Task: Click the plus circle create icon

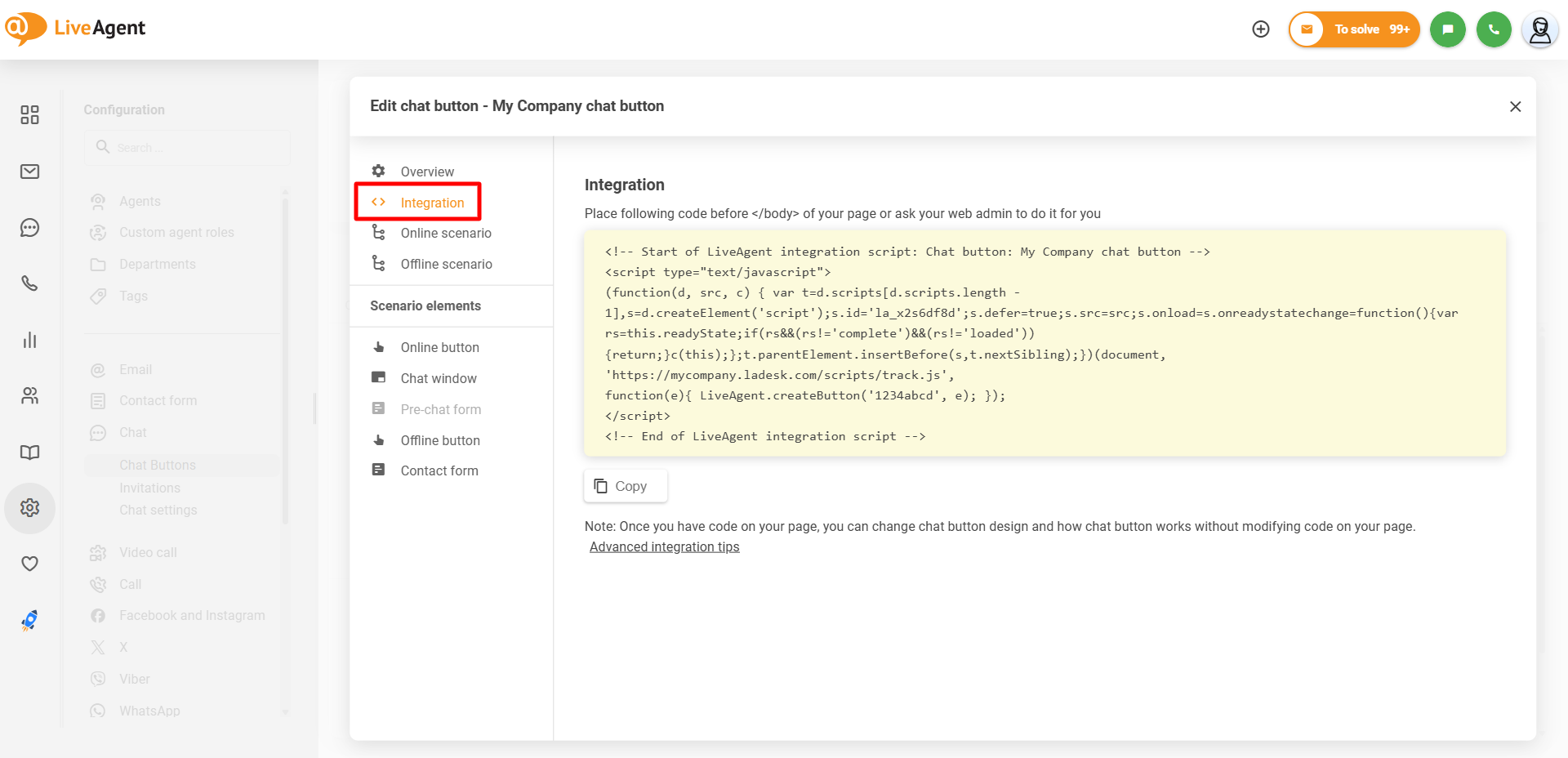Action: pyautogui.click(x=1261, y=29)
